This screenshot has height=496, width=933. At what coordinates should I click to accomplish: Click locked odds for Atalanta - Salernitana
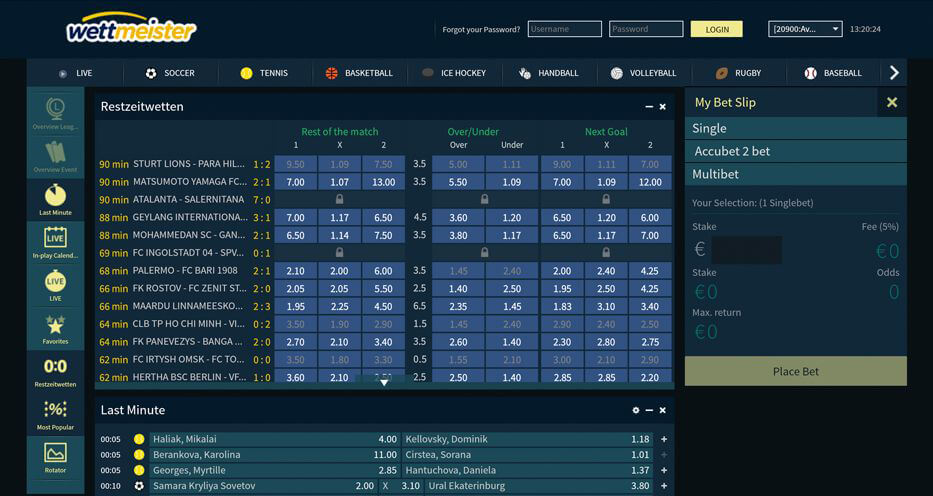(339, 199)
